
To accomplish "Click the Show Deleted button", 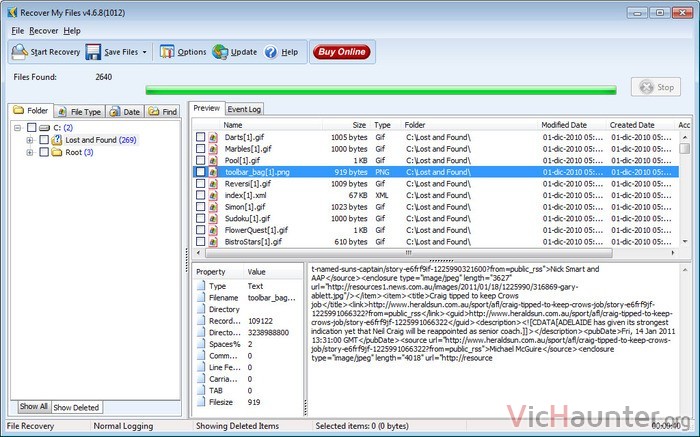I will (76, 407).
